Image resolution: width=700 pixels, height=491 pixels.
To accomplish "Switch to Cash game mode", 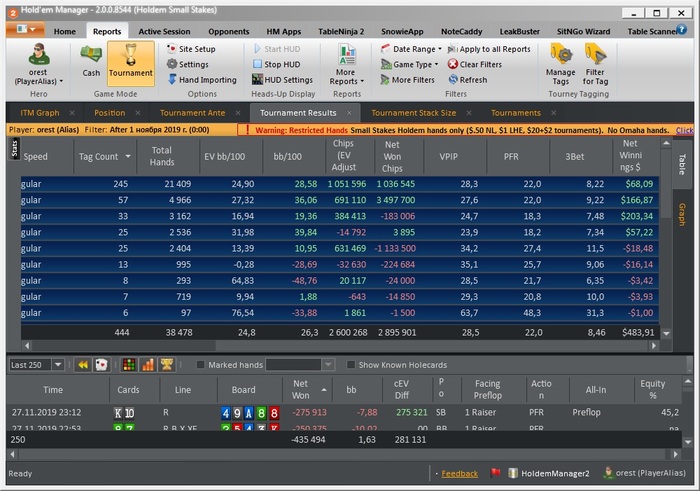I will [91, 61].
